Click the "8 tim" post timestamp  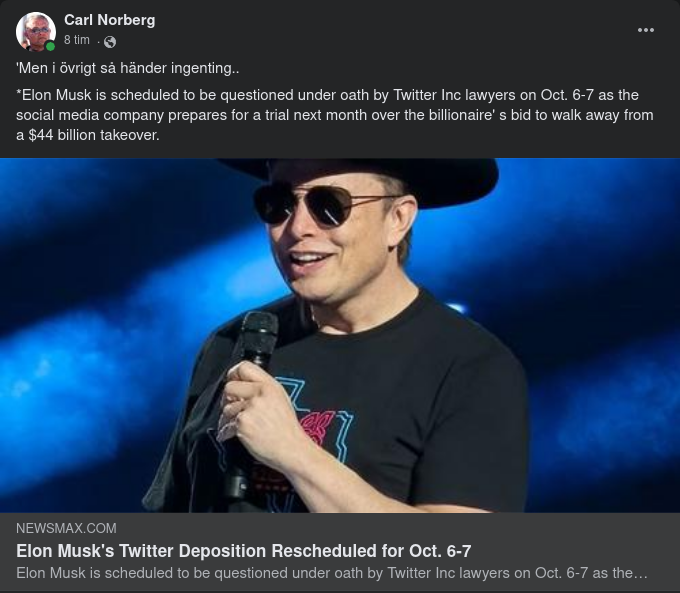coord(77,40)
